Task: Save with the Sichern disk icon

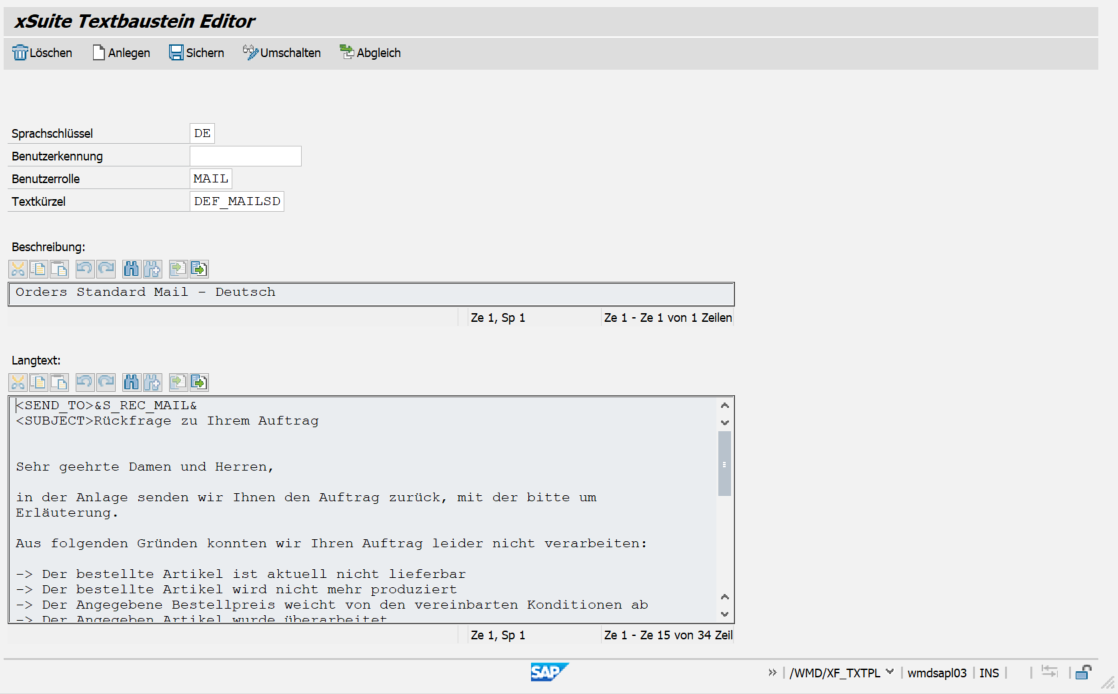Action: pos(176,53)
